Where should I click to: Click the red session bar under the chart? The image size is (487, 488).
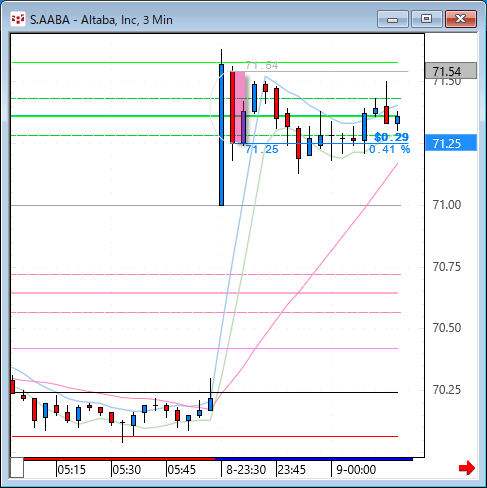tap(119, 459)
